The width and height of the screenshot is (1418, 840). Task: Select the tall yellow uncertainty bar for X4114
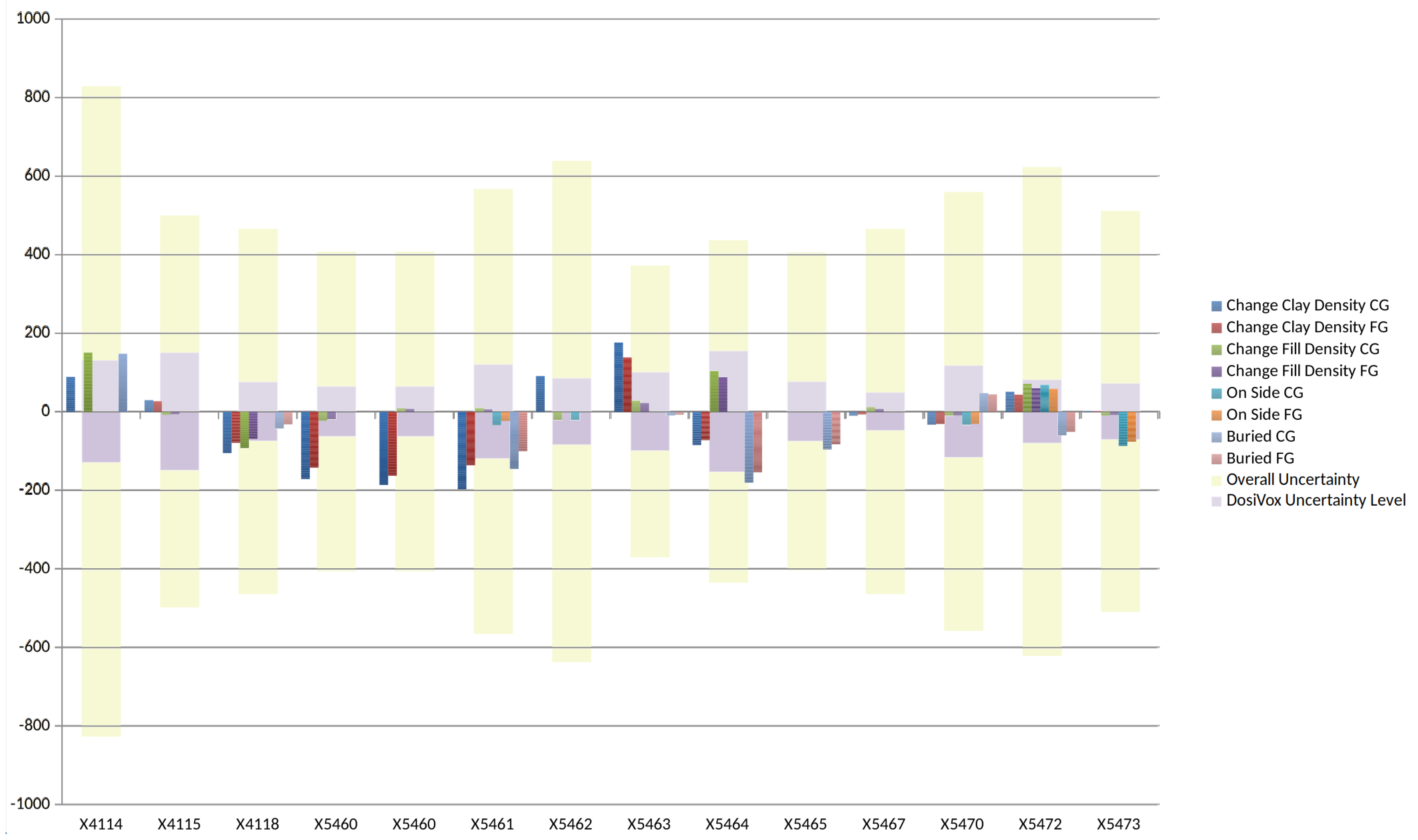tap(101, 227)
